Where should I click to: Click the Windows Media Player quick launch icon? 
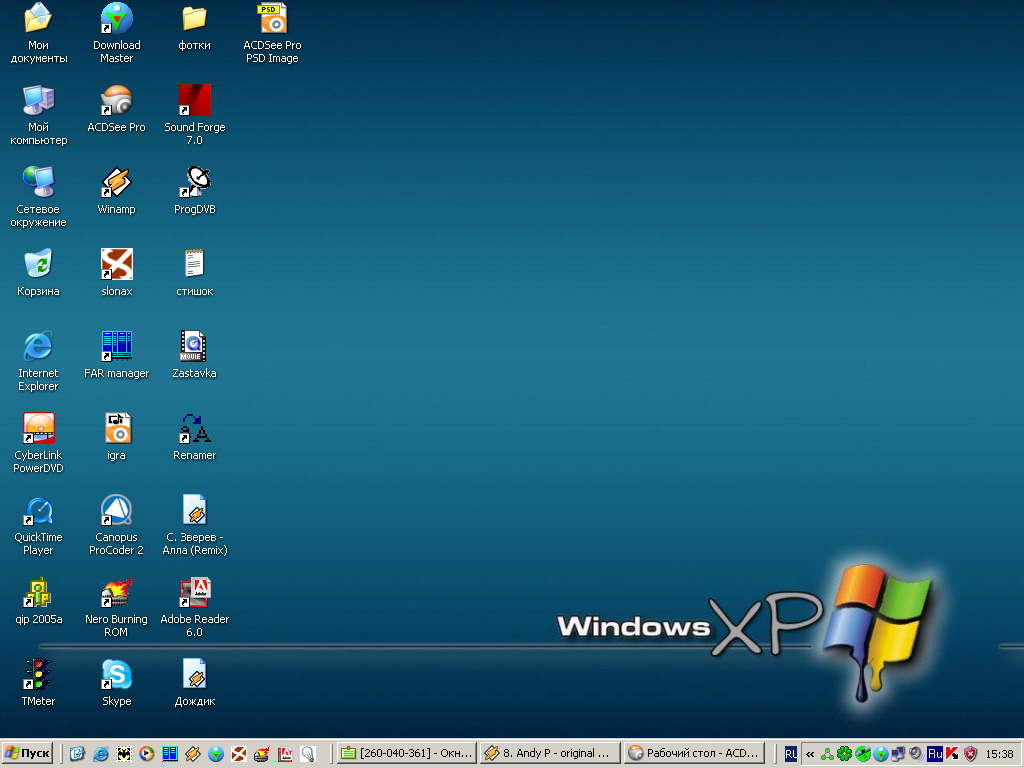point(146,754)
